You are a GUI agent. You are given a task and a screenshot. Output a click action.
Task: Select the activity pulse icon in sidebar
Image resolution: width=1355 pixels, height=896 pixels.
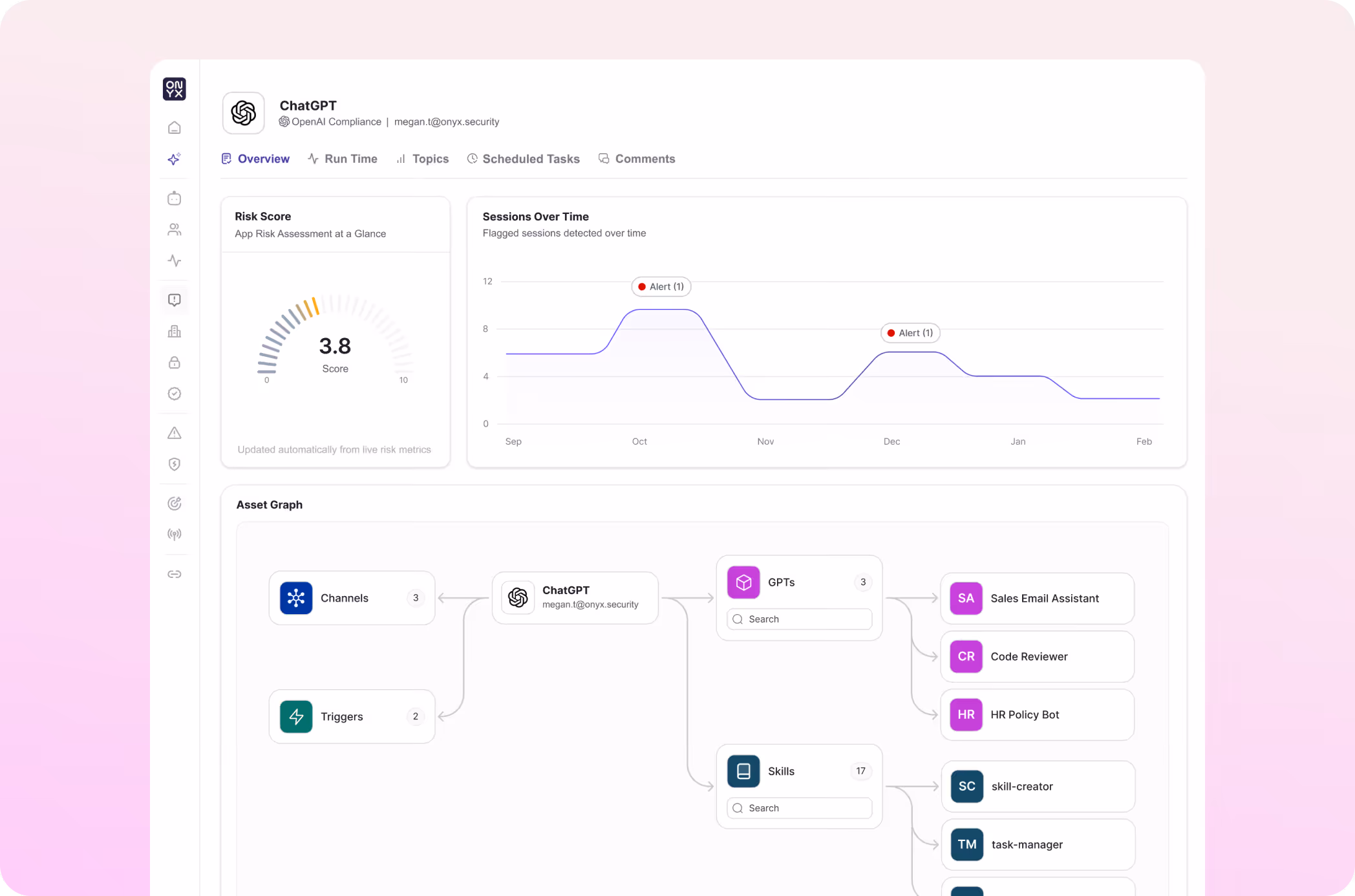[175, 261]
